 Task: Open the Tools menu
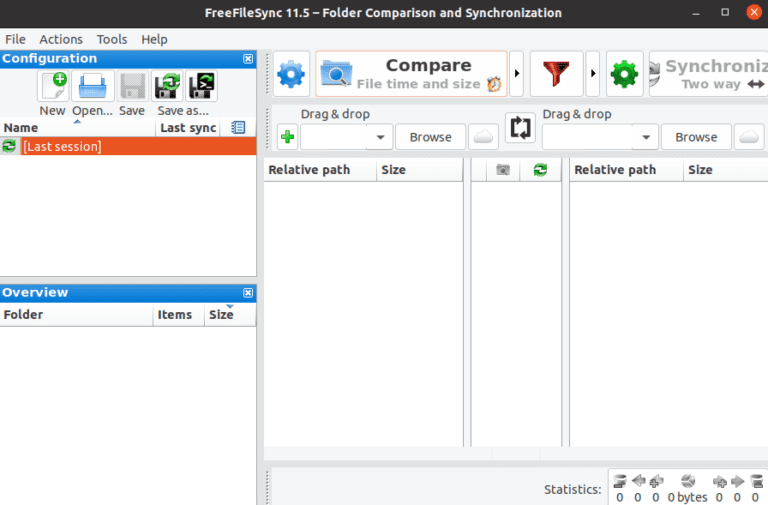coord(112,39)
